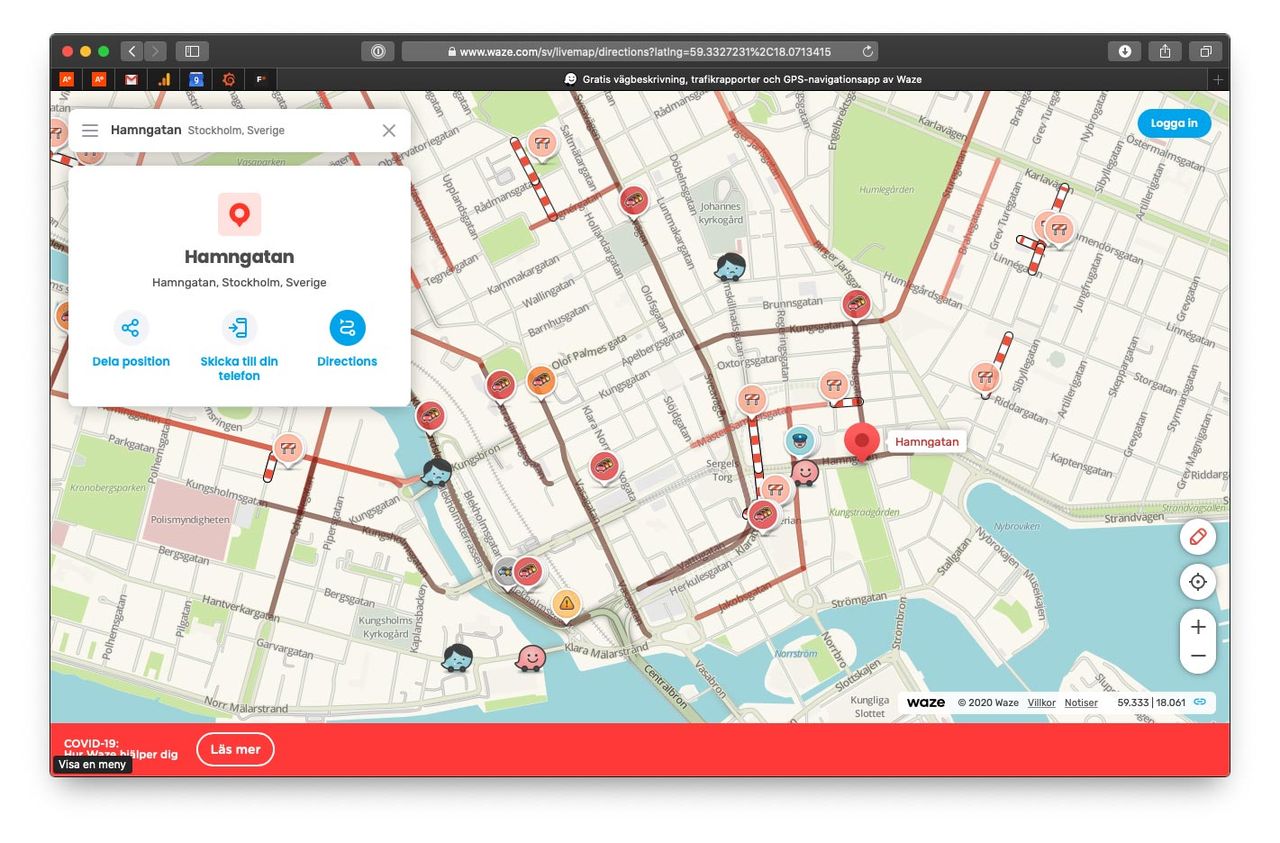Click traffic jam marker near Brunnsgatan

click(856, 303)
